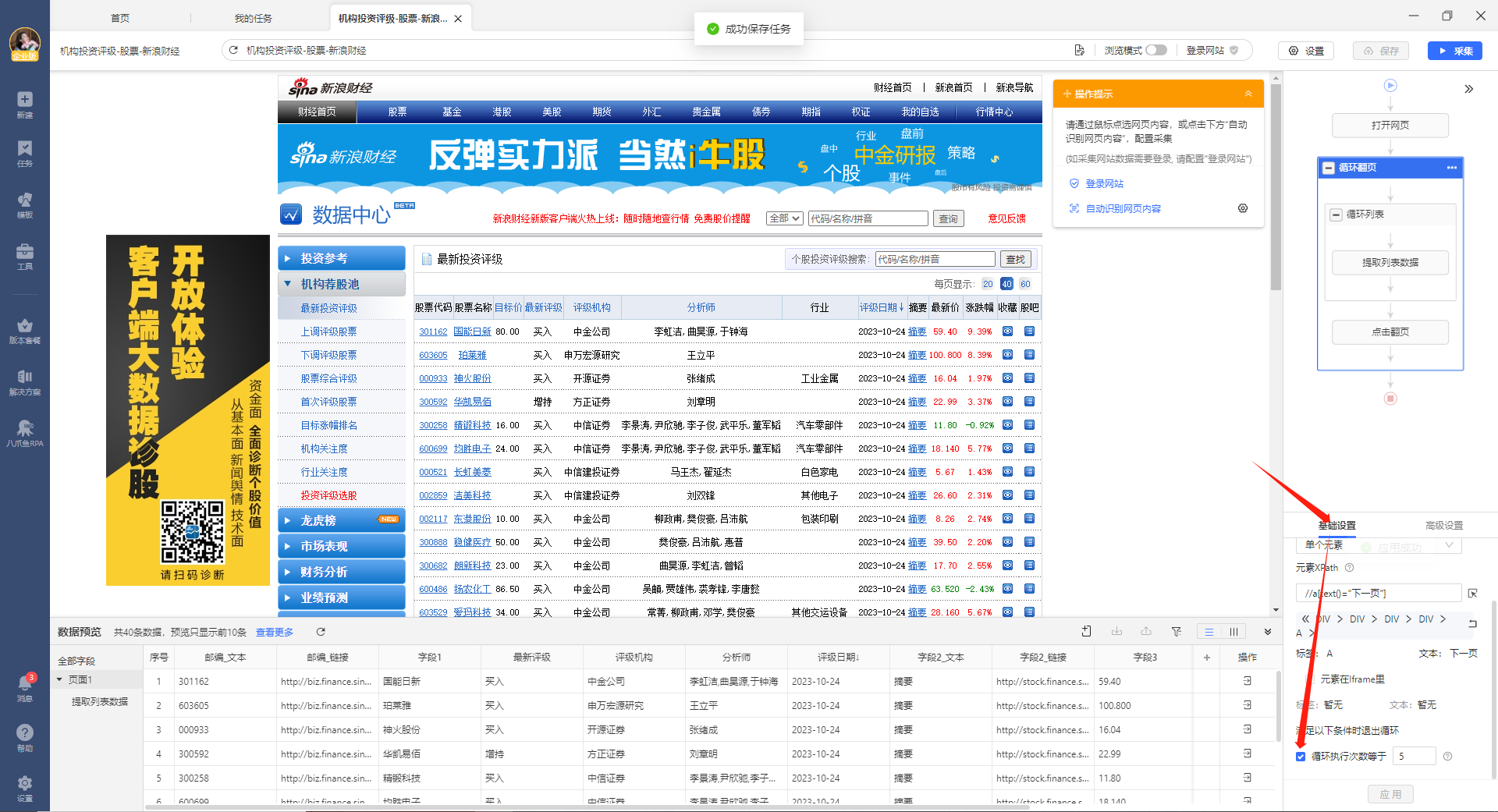Click 查看更多 link in data preview
1498x812 pixels.
click(275, 632)
